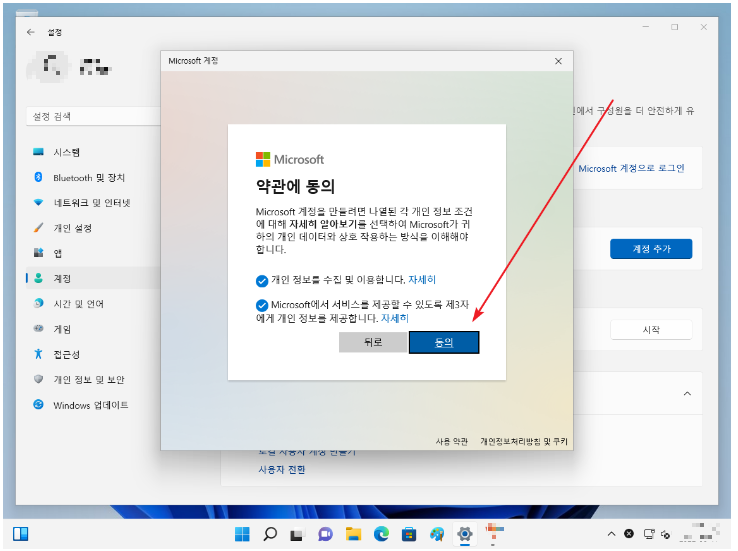Close the Microsoft 계정 dialog

click(x=558, y=61)
